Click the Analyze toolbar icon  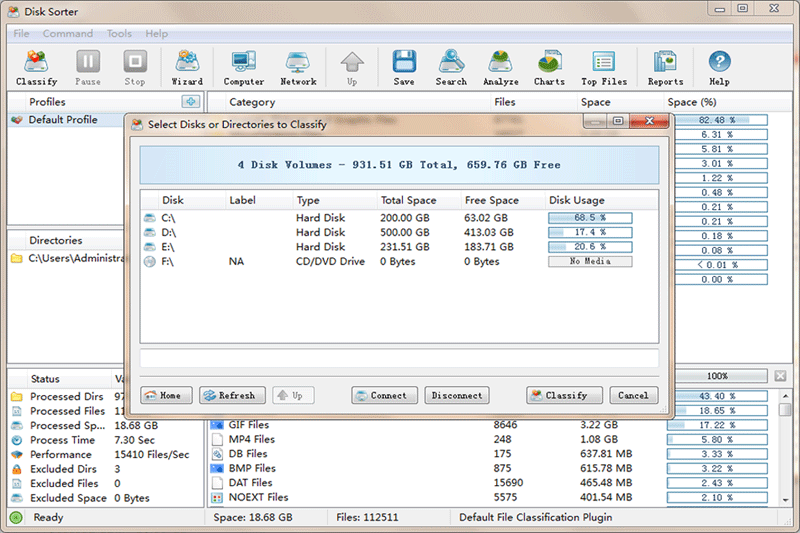coord(501,67)
